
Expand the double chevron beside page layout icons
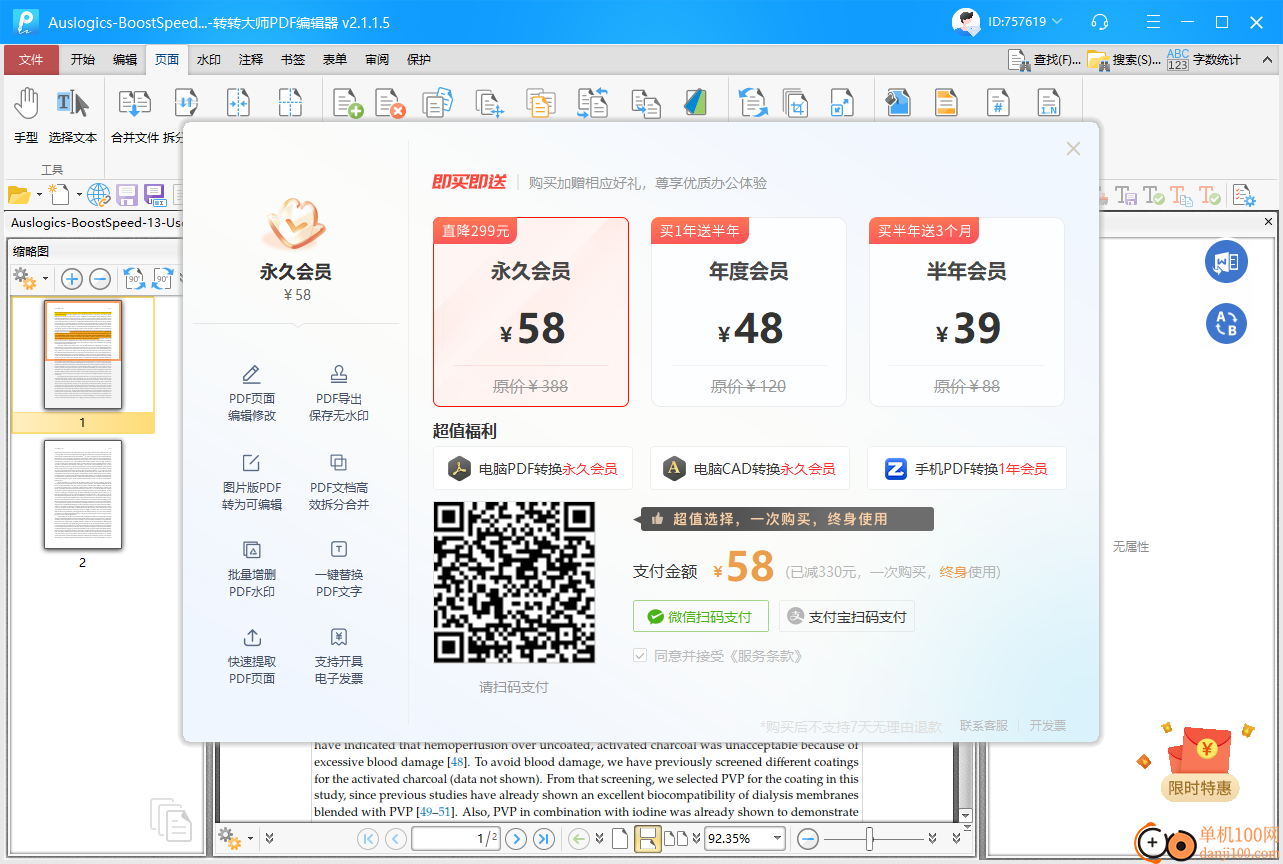696,839
